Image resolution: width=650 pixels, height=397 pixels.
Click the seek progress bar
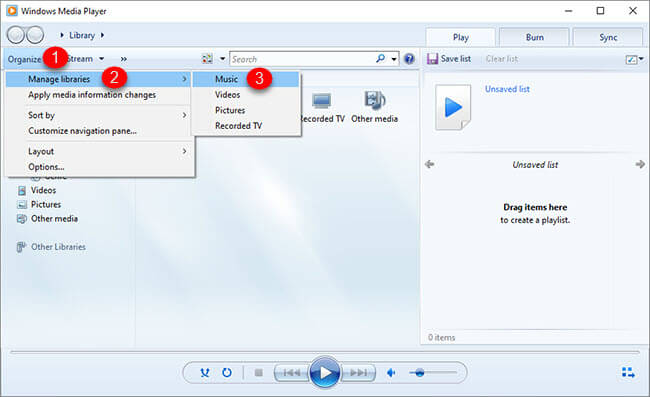pos(325,352)
